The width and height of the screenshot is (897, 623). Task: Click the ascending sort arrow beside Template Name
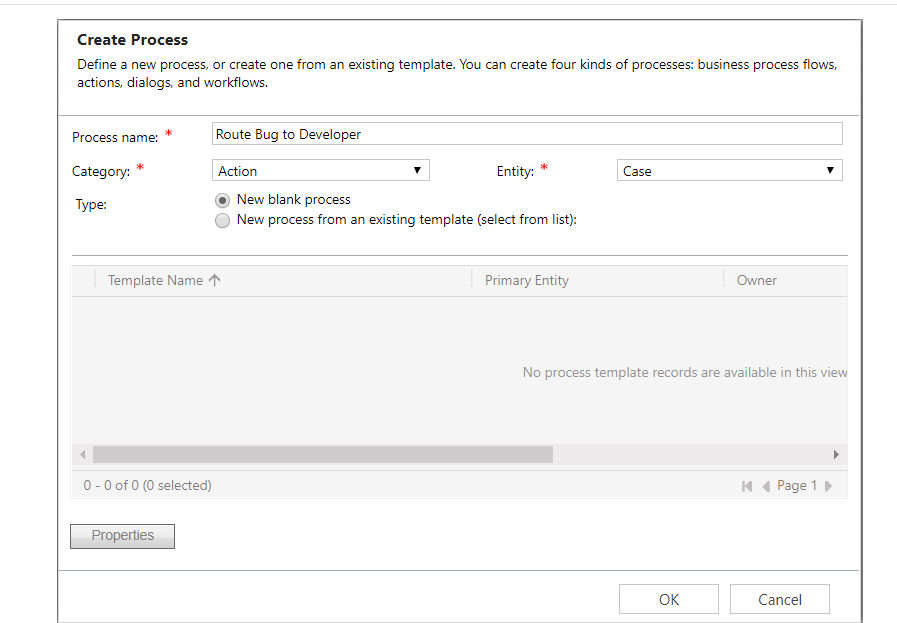click(x=215, y=281)
